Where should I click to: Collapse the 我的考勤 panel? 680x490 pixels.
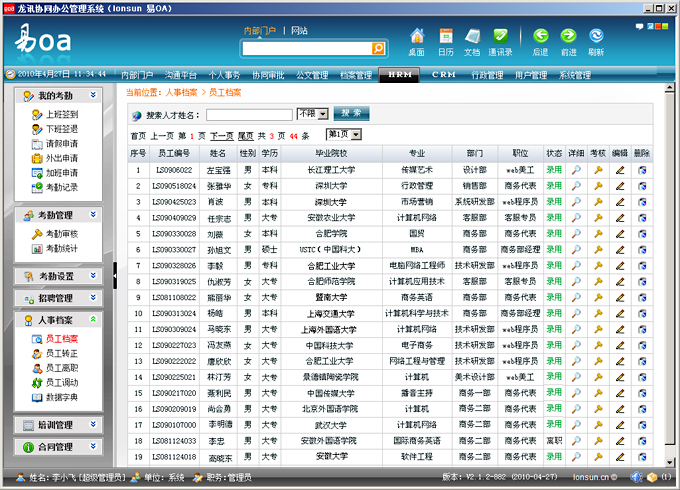(x=93, y=95)
